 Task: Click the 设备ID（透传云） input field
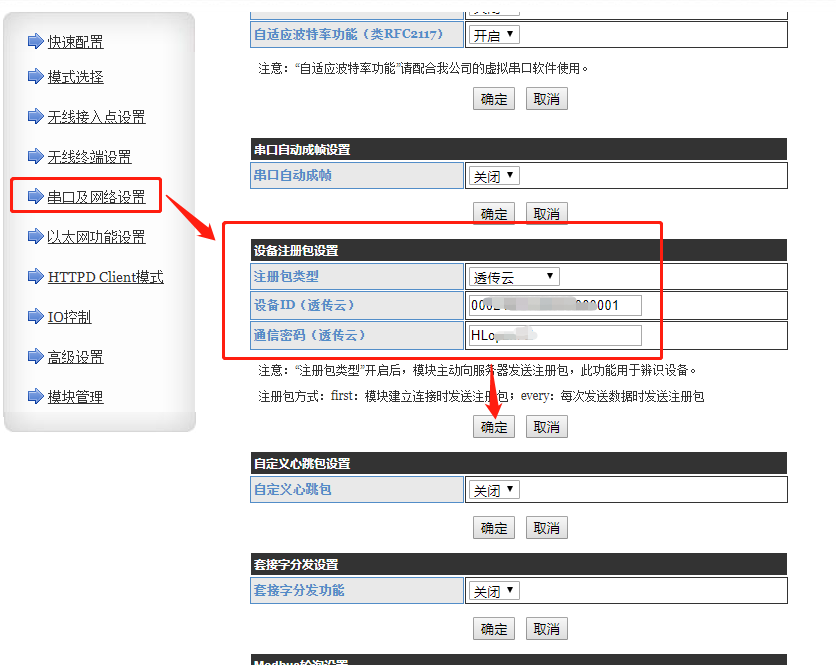(x=554, y=305)
